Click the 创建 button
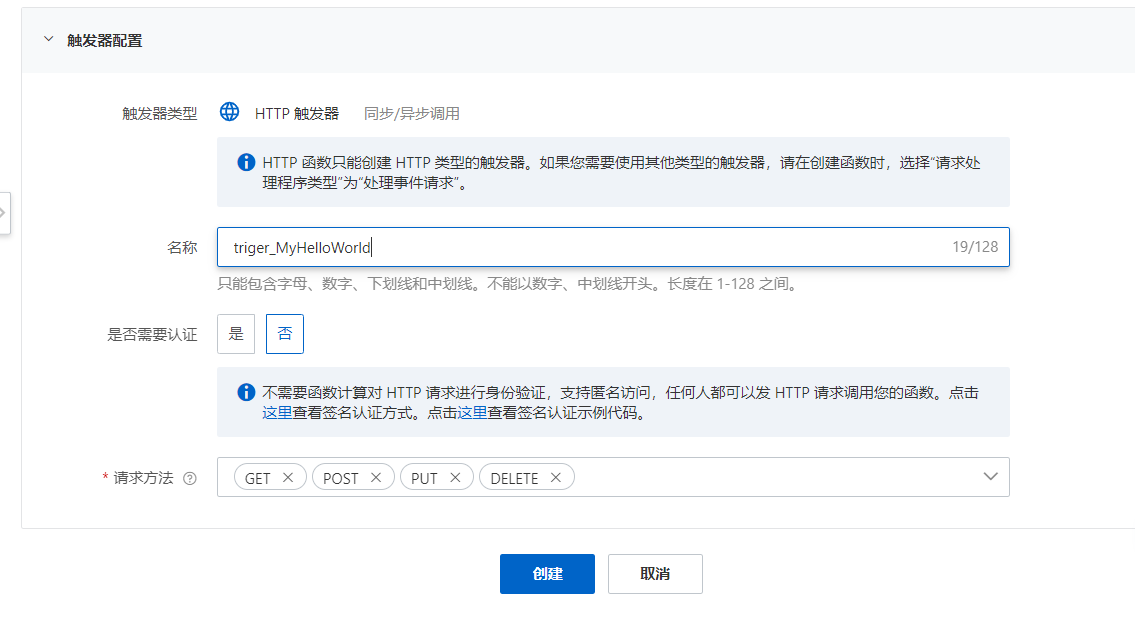 547,573
